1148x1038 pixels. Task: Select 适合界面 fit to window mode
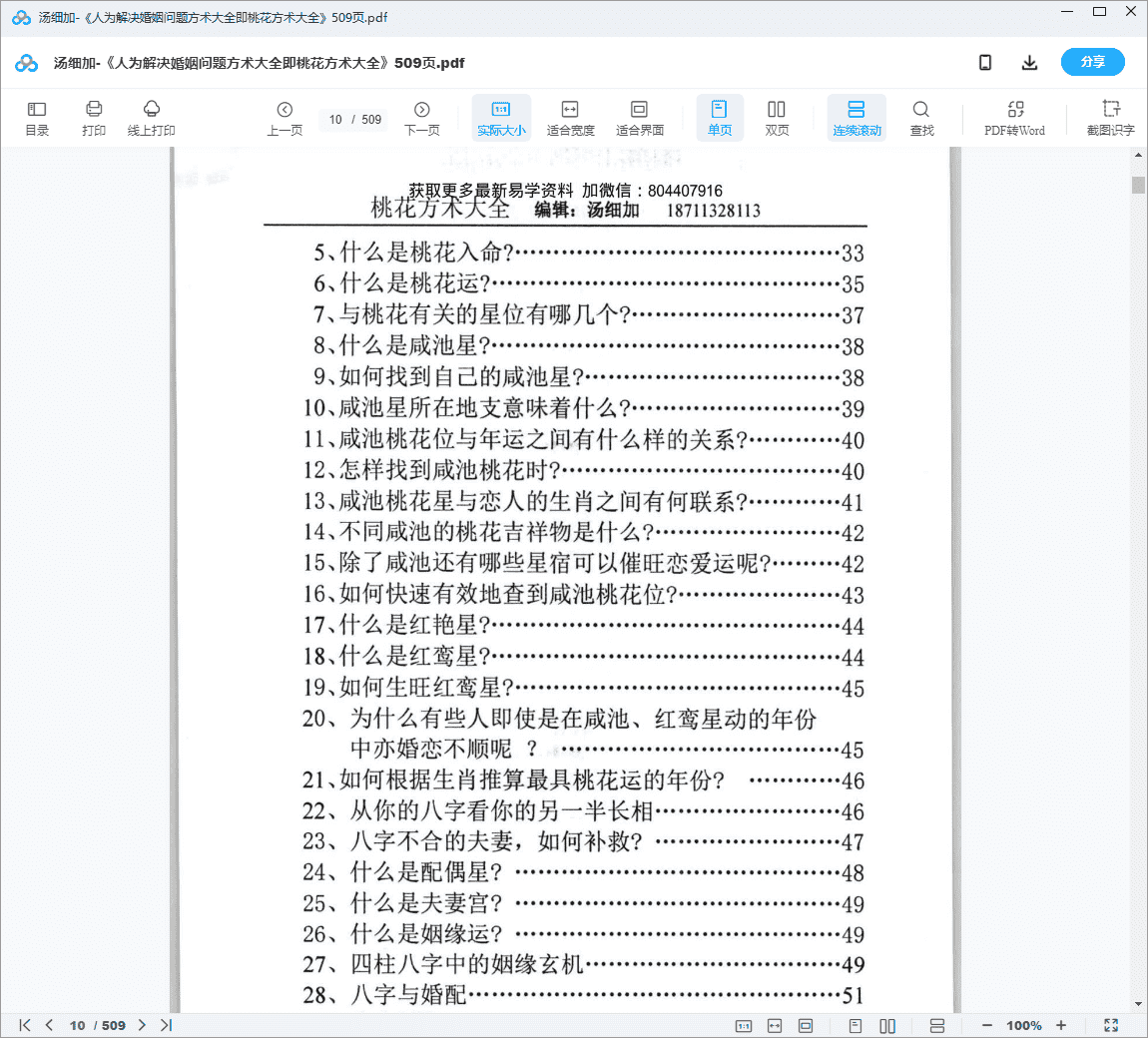640,118
